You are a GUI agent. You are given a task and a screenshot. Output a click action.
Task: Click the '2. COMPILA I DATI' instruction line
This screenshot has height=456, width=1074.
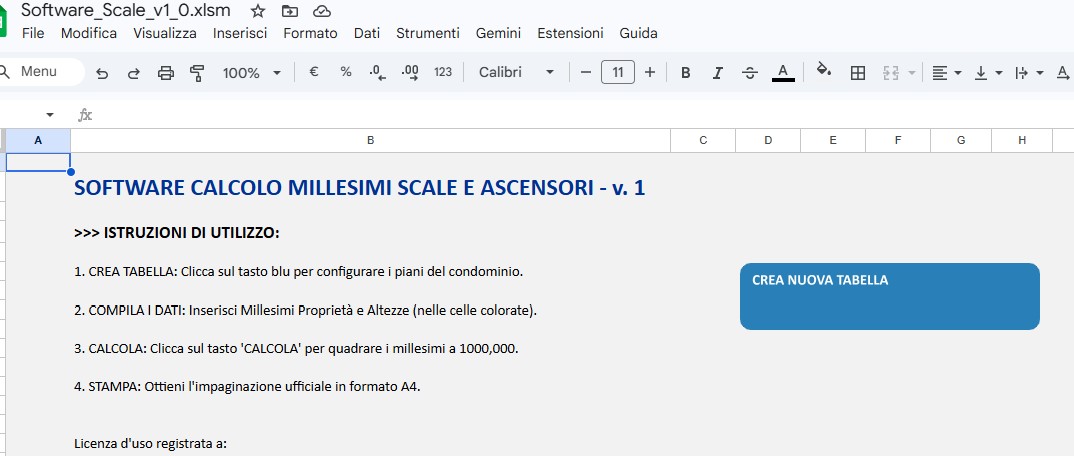coord(305,311)
